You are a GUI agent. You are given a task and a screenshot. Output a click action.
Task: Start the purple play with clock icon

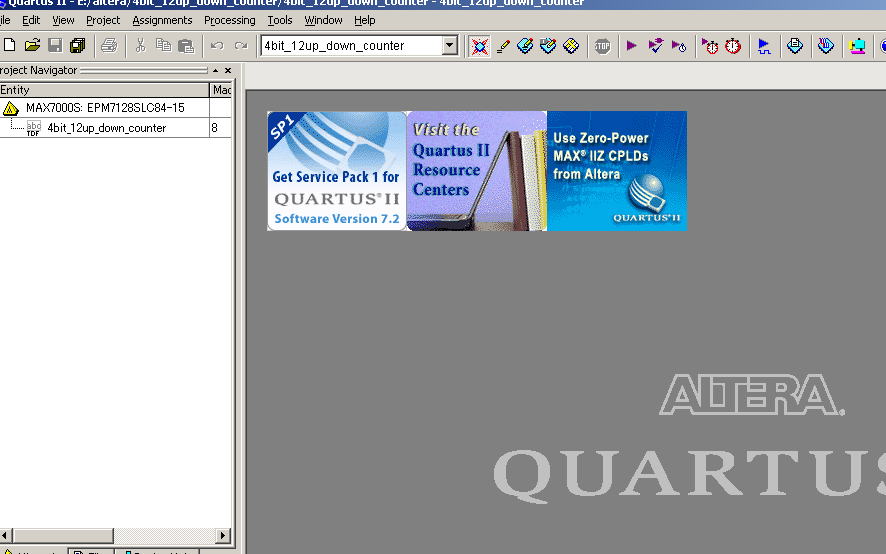coord(679,46)
